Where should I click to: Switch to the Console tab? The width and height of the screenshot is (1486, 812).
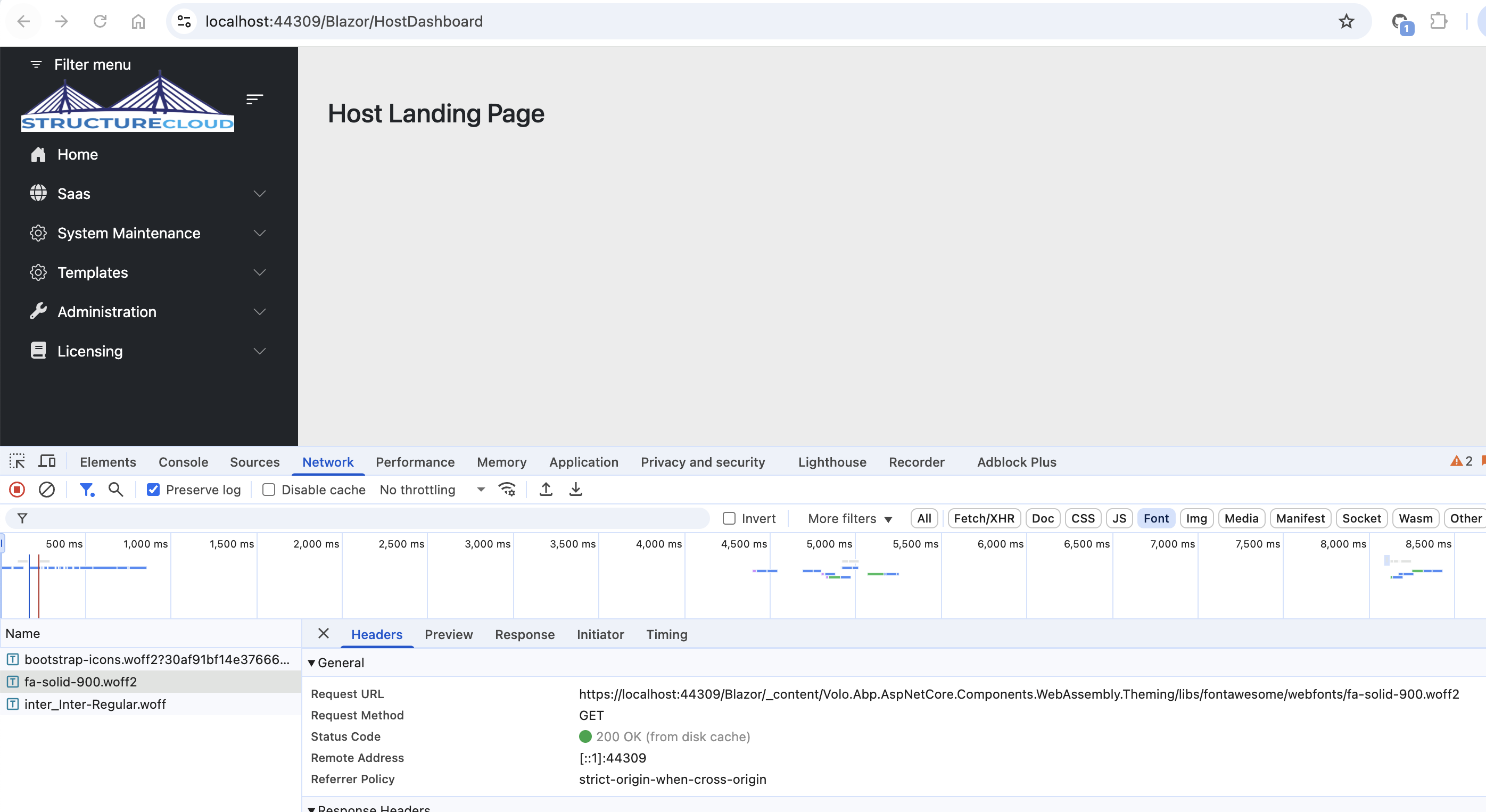coord(183,462)
